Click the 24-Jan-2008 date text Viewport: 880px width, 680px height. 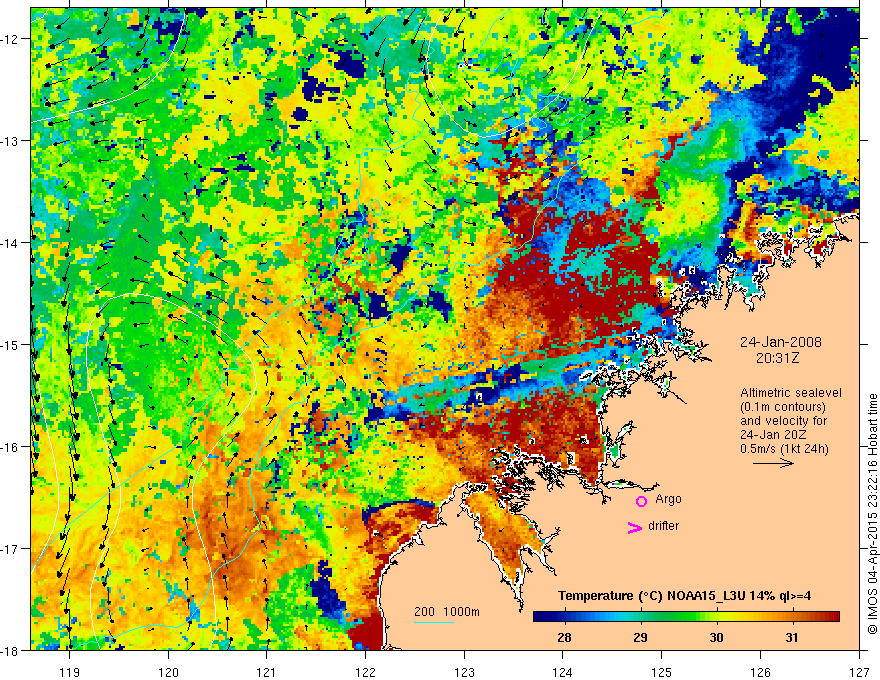coord(781,342)
